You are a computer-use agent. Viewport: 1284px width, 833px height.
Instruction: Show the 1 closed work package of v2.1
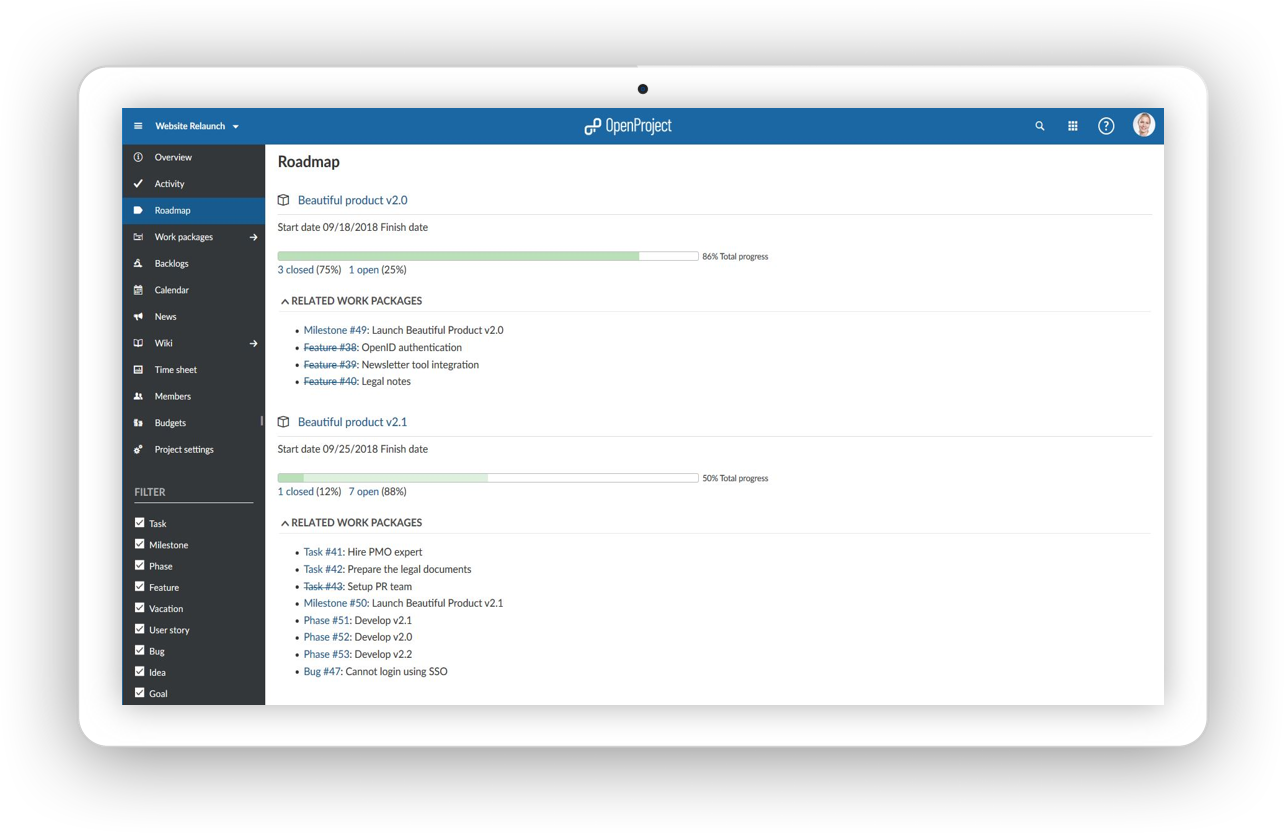295,492
